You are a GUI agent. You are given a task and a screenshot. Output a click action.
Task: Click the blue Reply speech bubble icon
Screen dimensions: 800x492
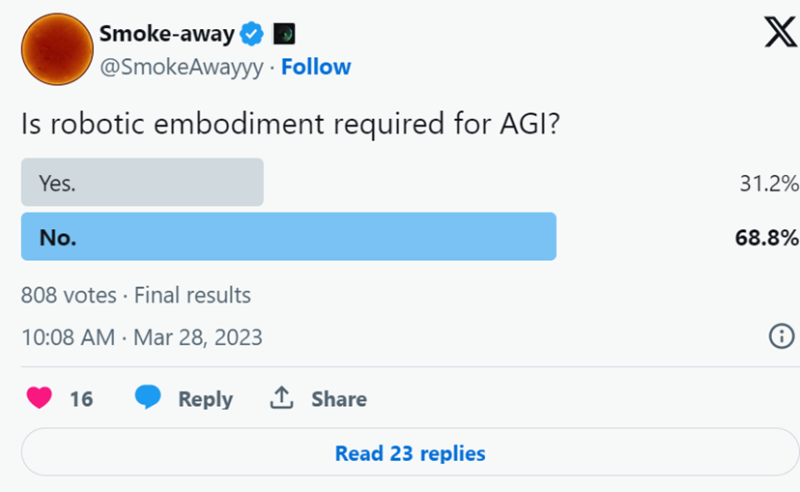pos(148,398)
